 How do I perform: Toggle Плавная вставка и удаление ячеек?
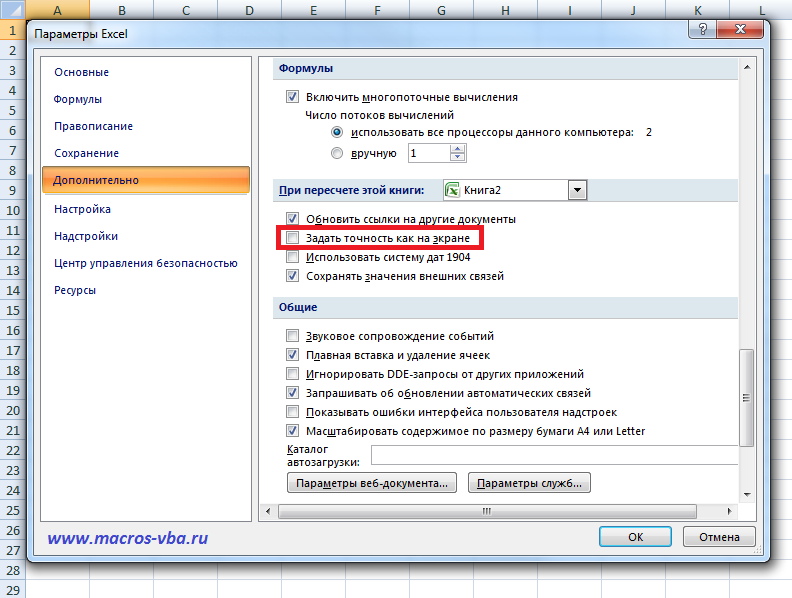292,355
